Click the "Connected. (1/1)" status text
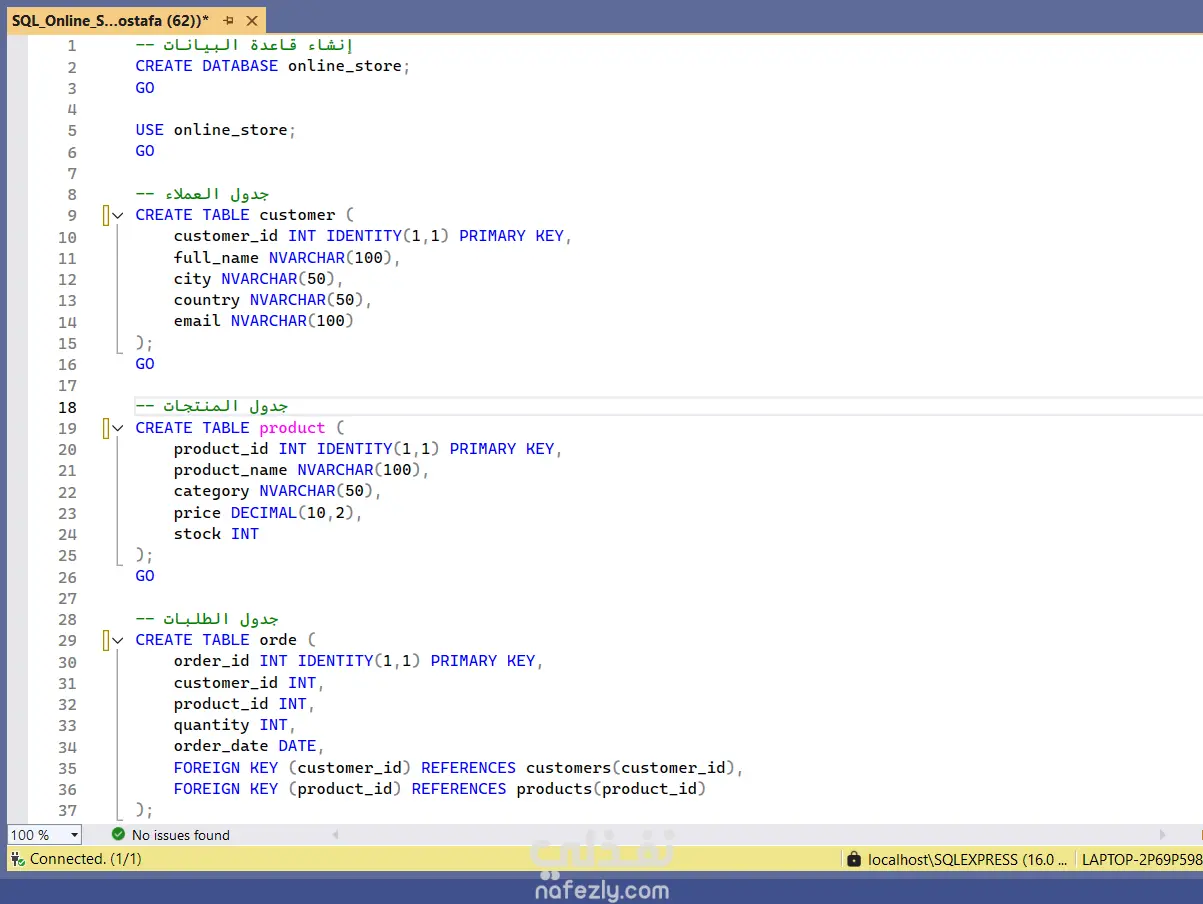Viewport: 1203px width, 904px height. 85,859
